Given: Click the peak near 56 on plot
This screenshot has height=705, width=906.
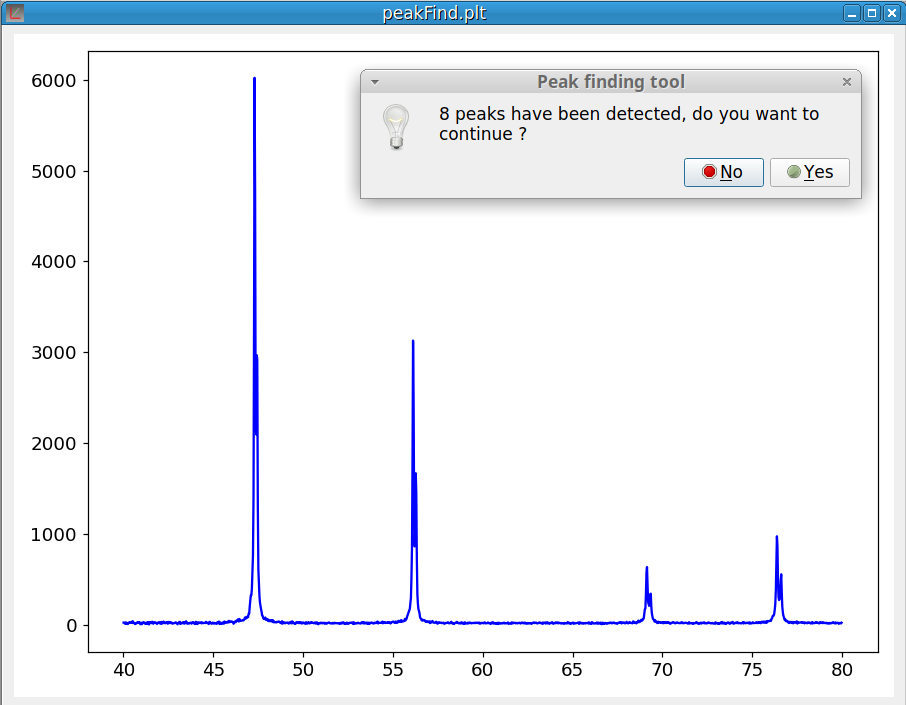Looking at the screenshot, I should click(x=414, y=480).
